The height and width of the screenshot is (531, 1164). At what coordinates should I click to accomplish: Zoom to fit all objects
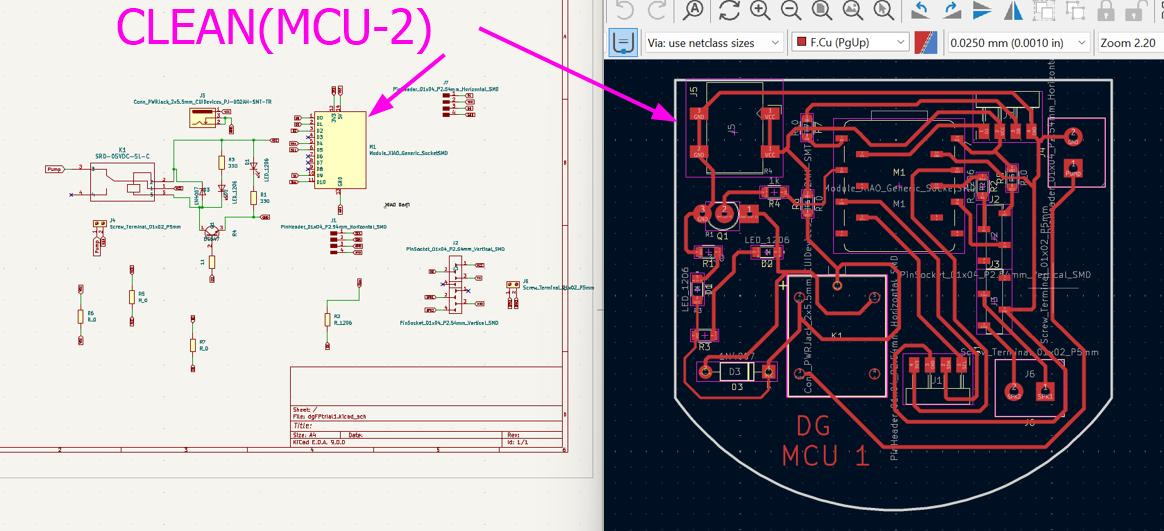coord(853,10)
